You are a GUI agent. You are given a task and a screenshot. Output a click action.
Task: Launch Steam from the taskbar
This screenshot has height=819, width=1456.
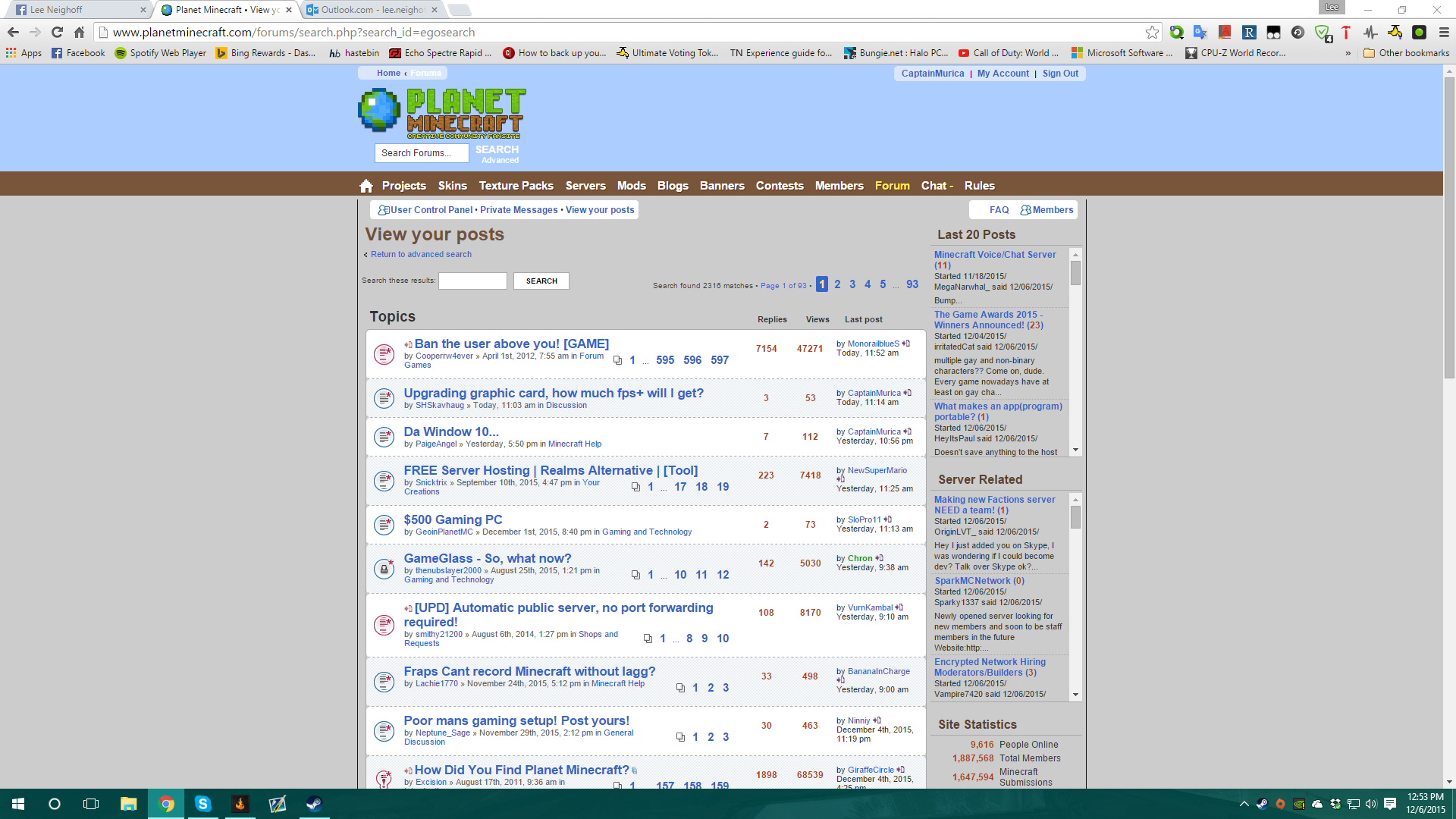click(314, 804)
